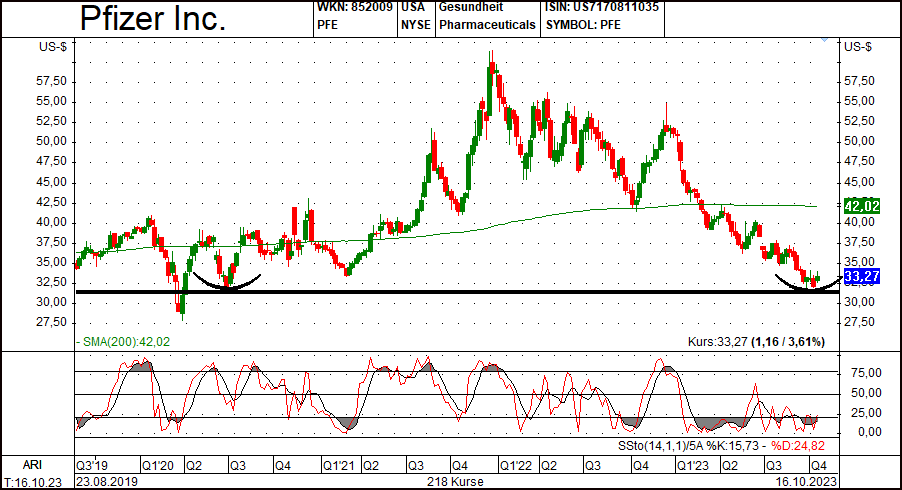
Task: Select the USA country label
Action: (413, 7)
